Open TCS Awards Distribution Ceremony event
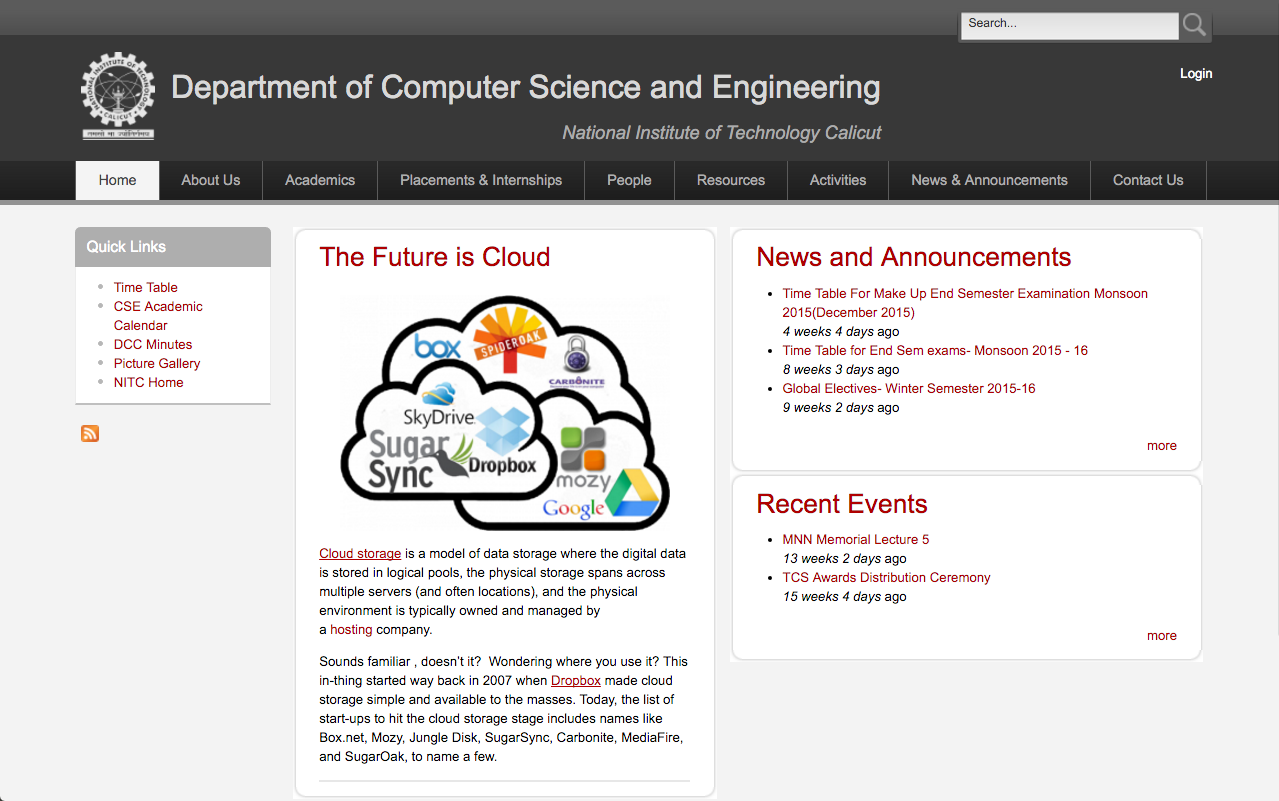The width and height of the screenshot is (1279, 801). (887, 577)
